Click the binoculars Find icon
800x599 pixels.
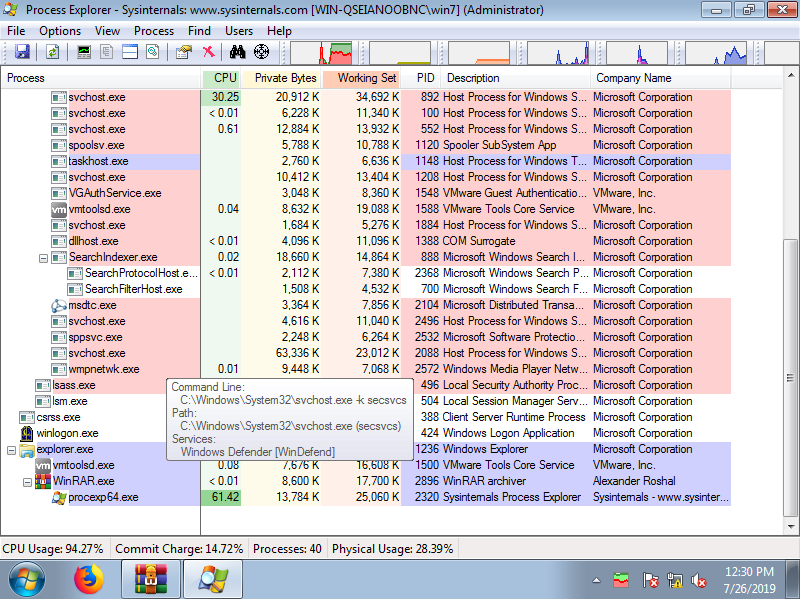[x=237, y=52]
